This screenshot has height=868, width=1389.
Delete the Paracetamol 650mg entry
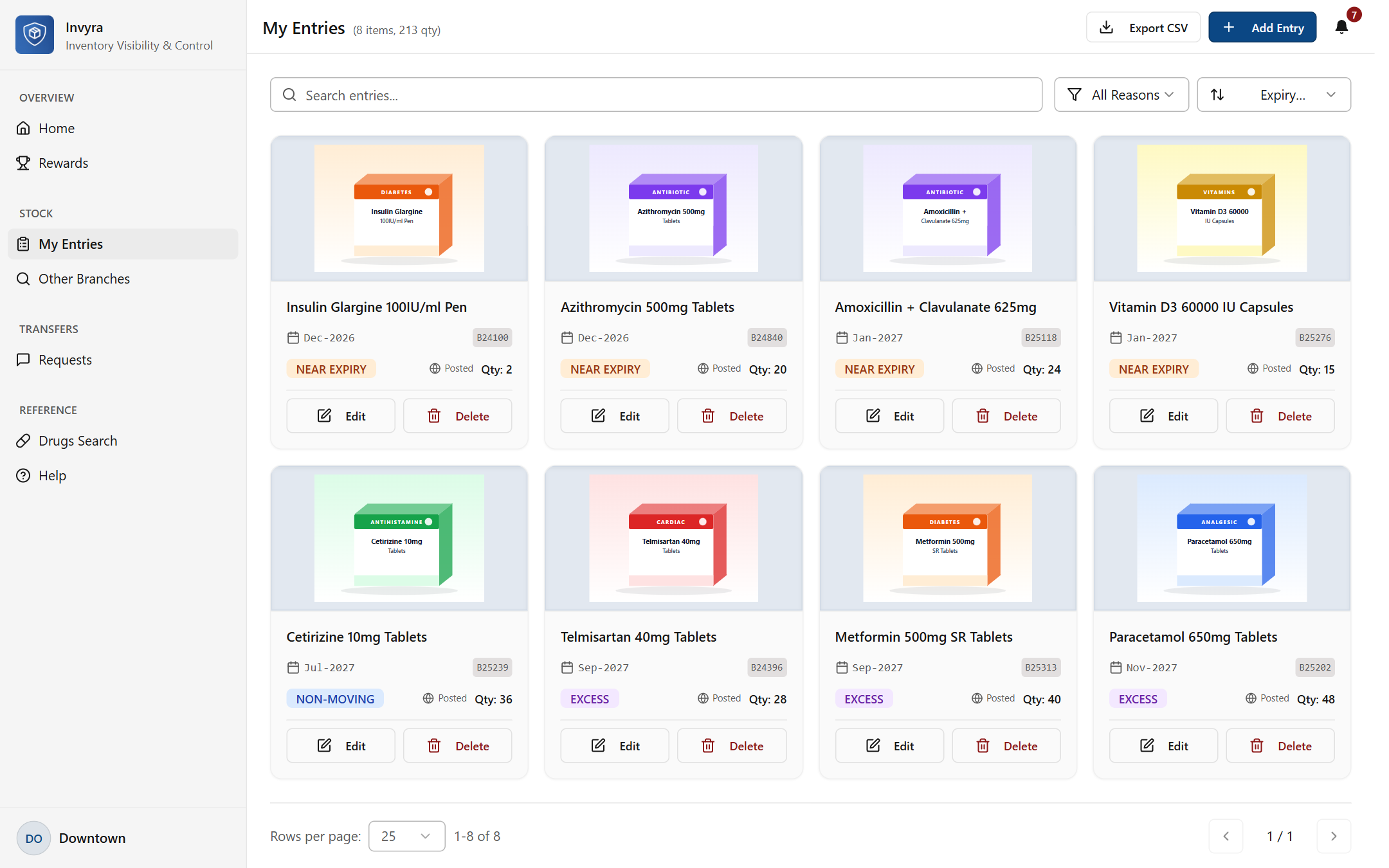pos(1280,746)
